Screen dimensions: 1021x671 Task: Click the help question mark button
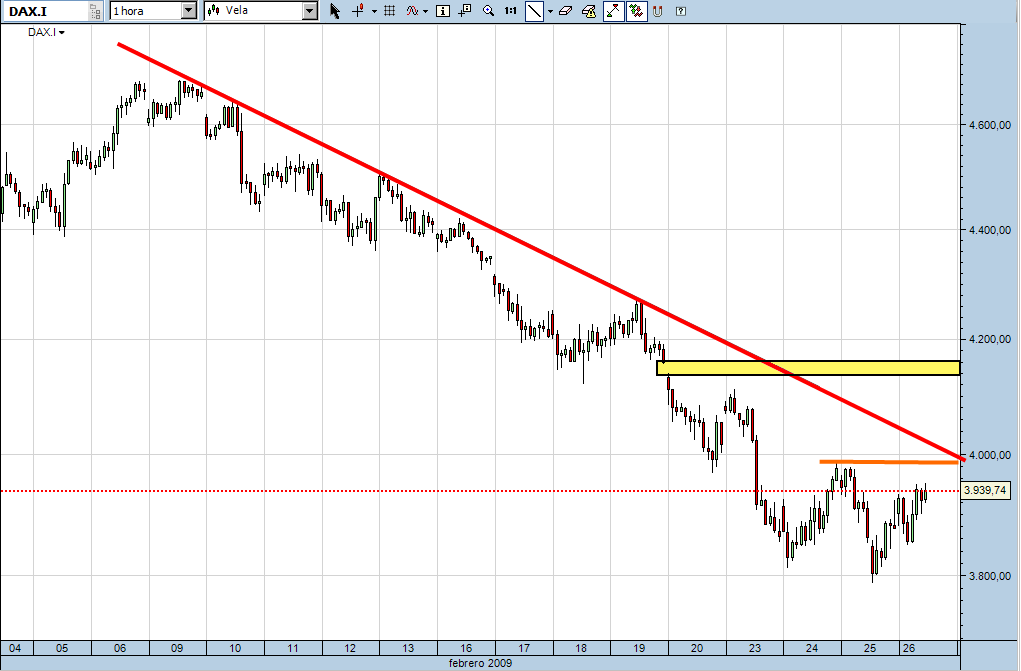(x=681, y=11)
